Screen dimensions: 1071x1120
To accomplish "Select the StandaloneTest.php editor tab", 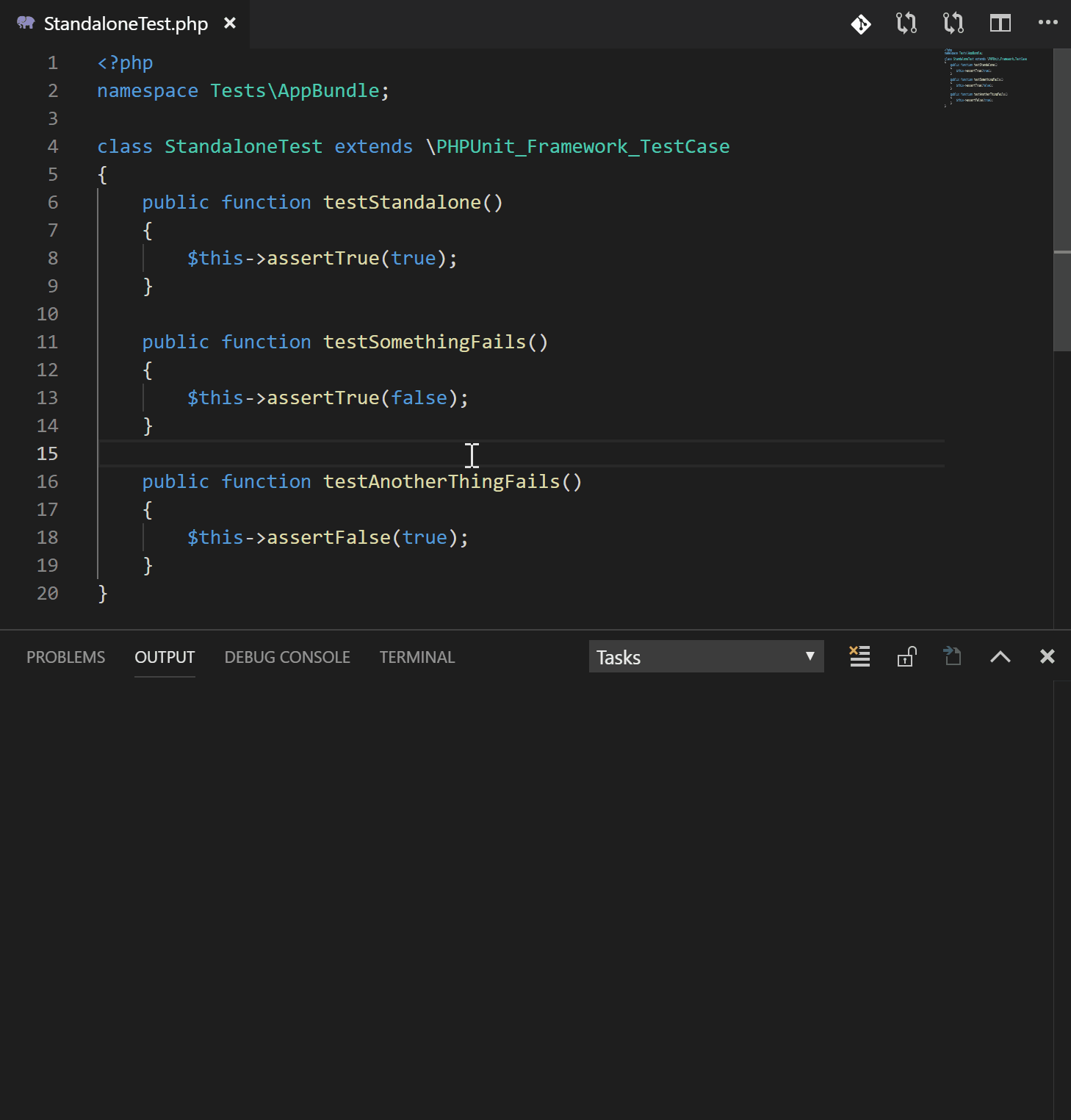I will click(x=126, y=24).
